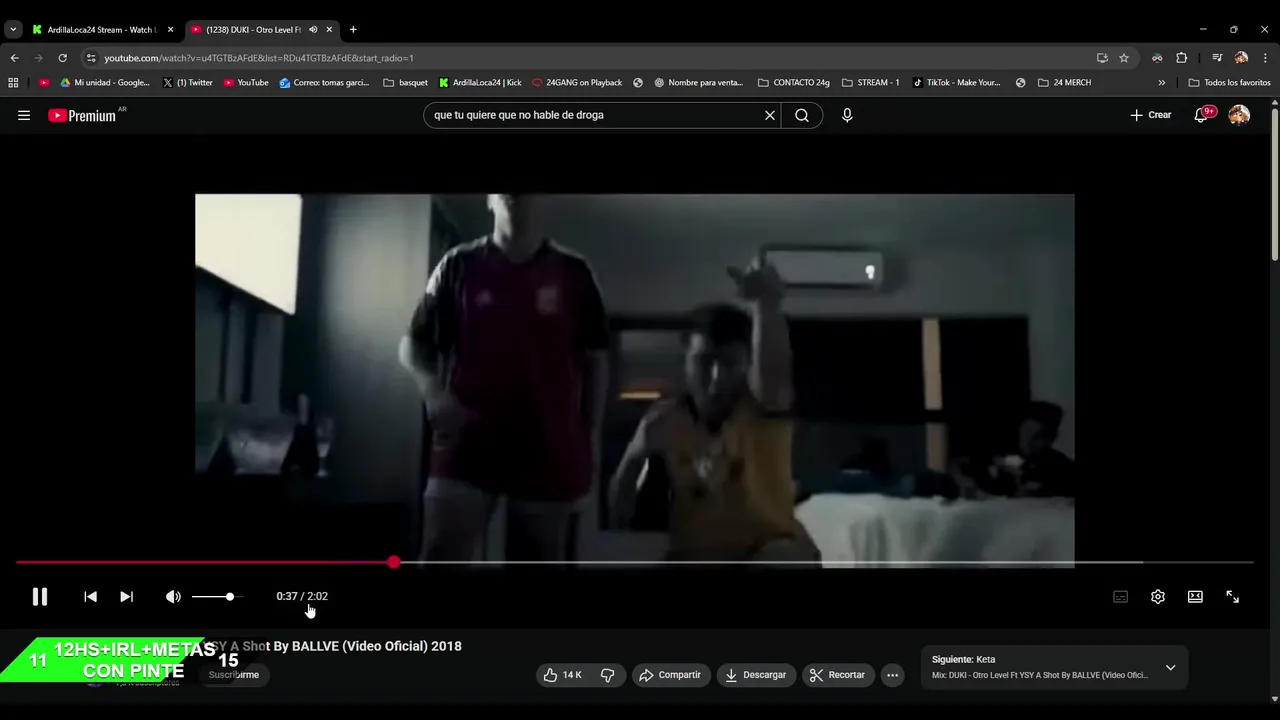1280x720 pixels.
Task: Open the ArdillaLoca24 | Kick bookmark
Action: click(x=480, y=83)
